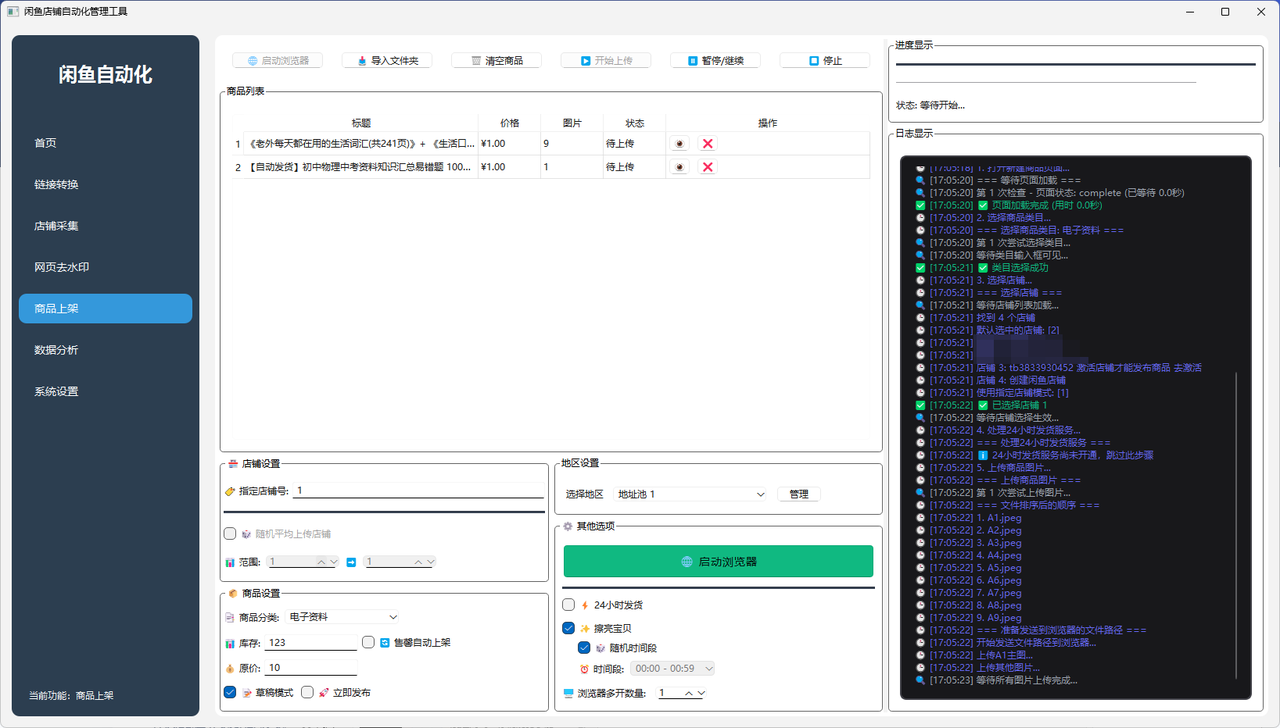Image resolution: width=1280 pixels, height=728 pixels.
Task: Toggle 售罄自动上架 checkbox
Action: click(369, 642)
